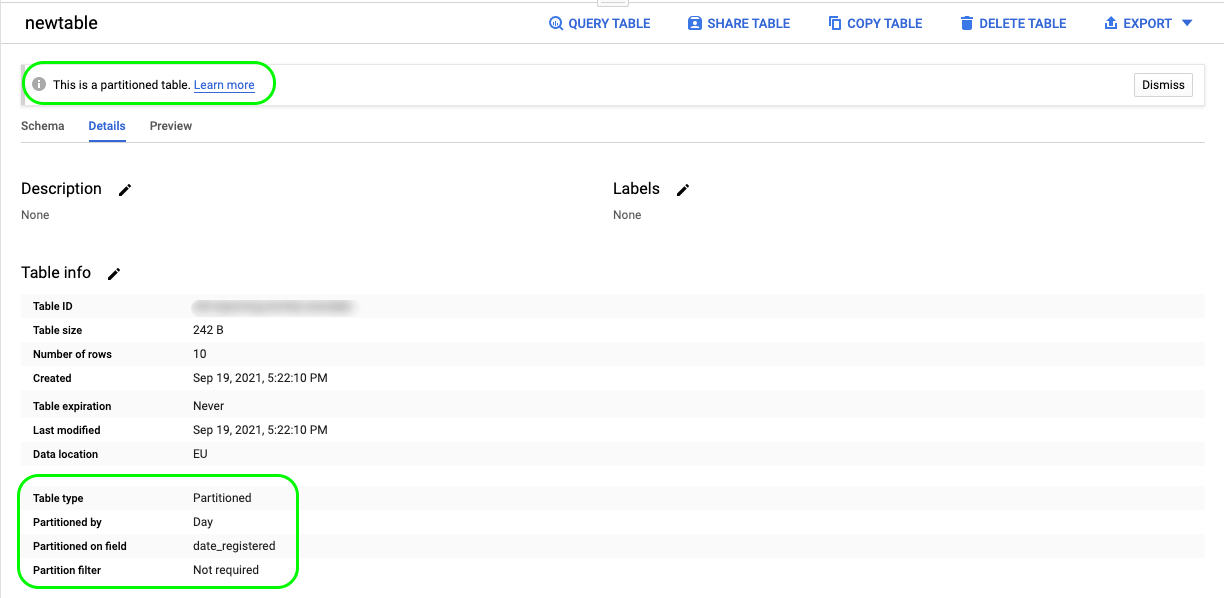Image resolution: width=1224 pixels, height=598 pixels.
Task: Select the Details tab
Action: 107,126
